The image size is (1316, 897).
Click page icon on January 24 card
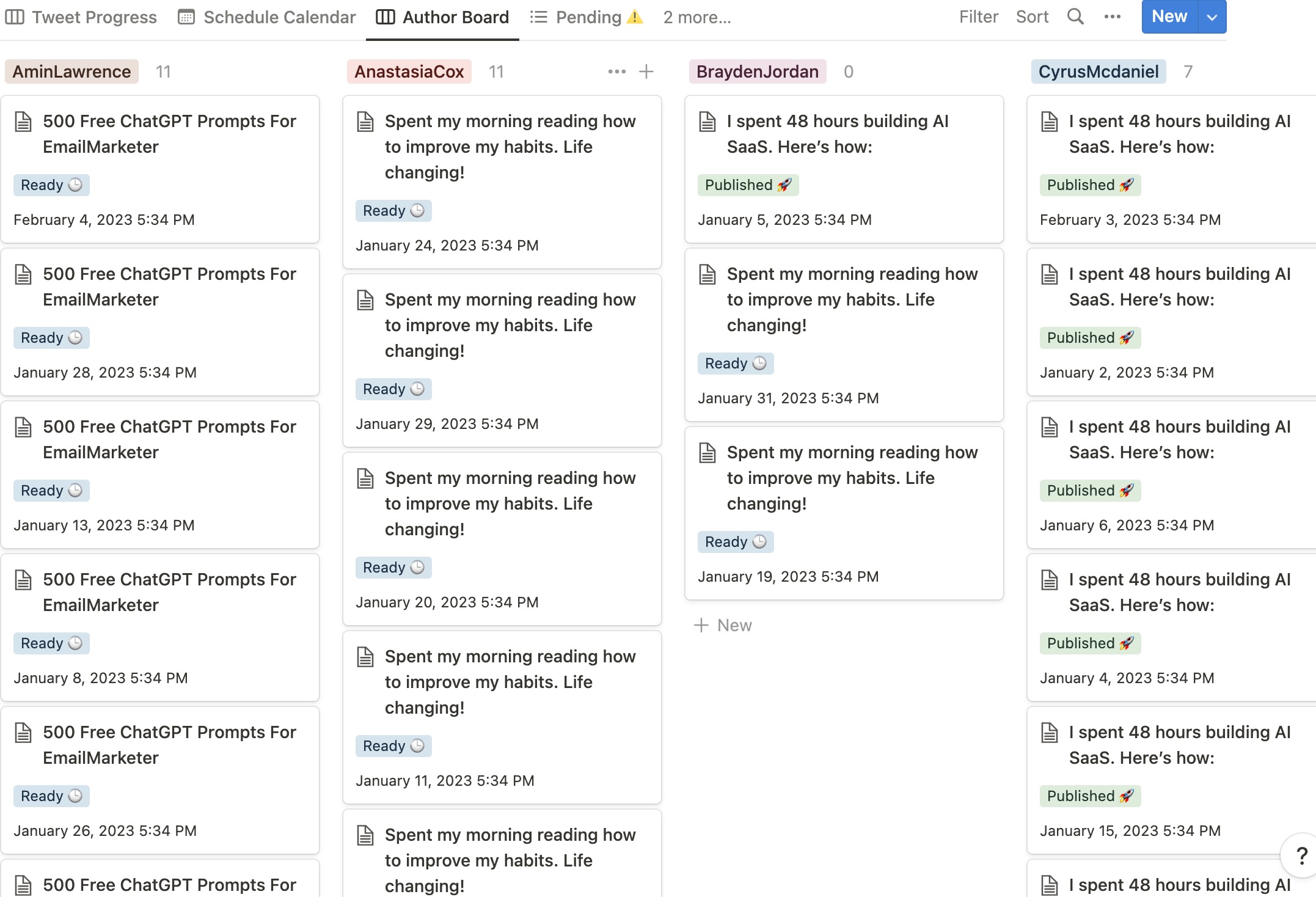(x=365, y=121)
